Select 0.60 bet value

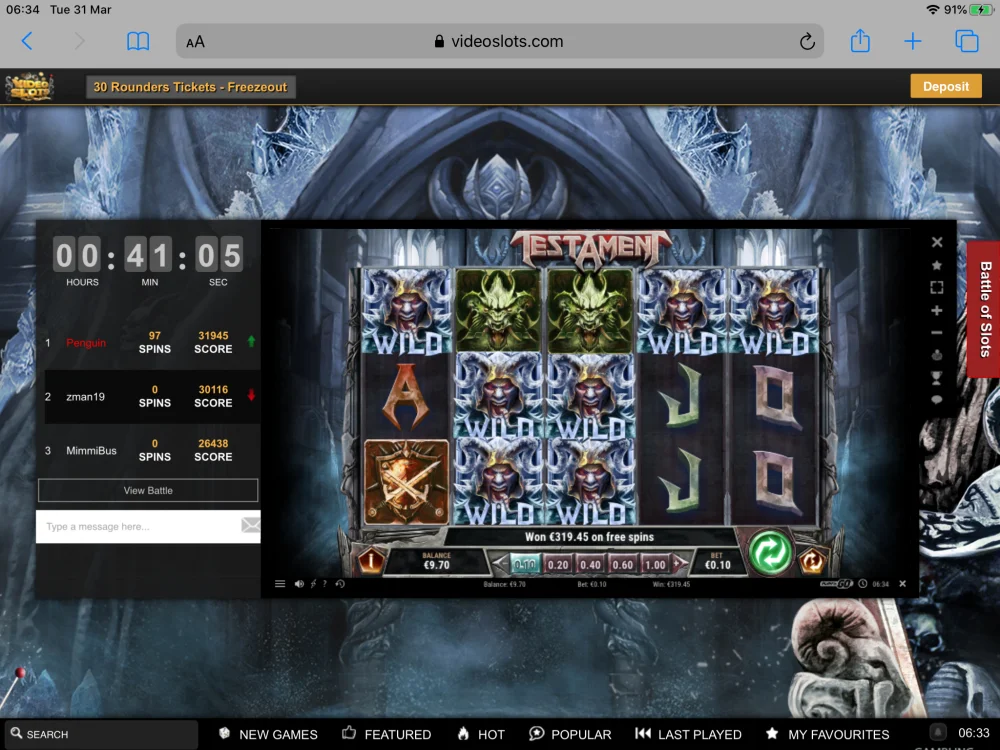click(x=622, y=564)
